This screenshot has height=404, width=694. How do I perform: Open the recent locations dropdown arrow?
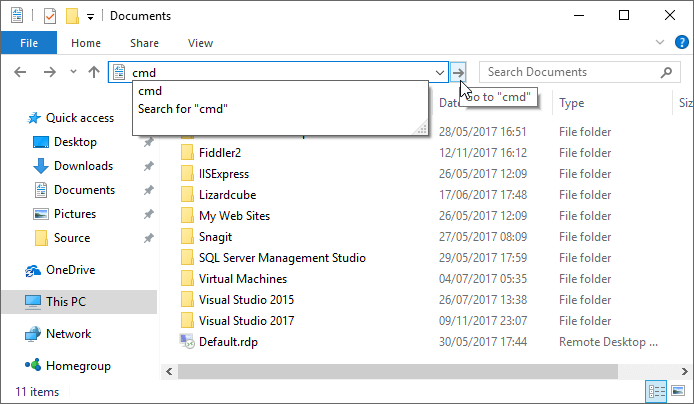pyautogui.click(x=73, y=72)
